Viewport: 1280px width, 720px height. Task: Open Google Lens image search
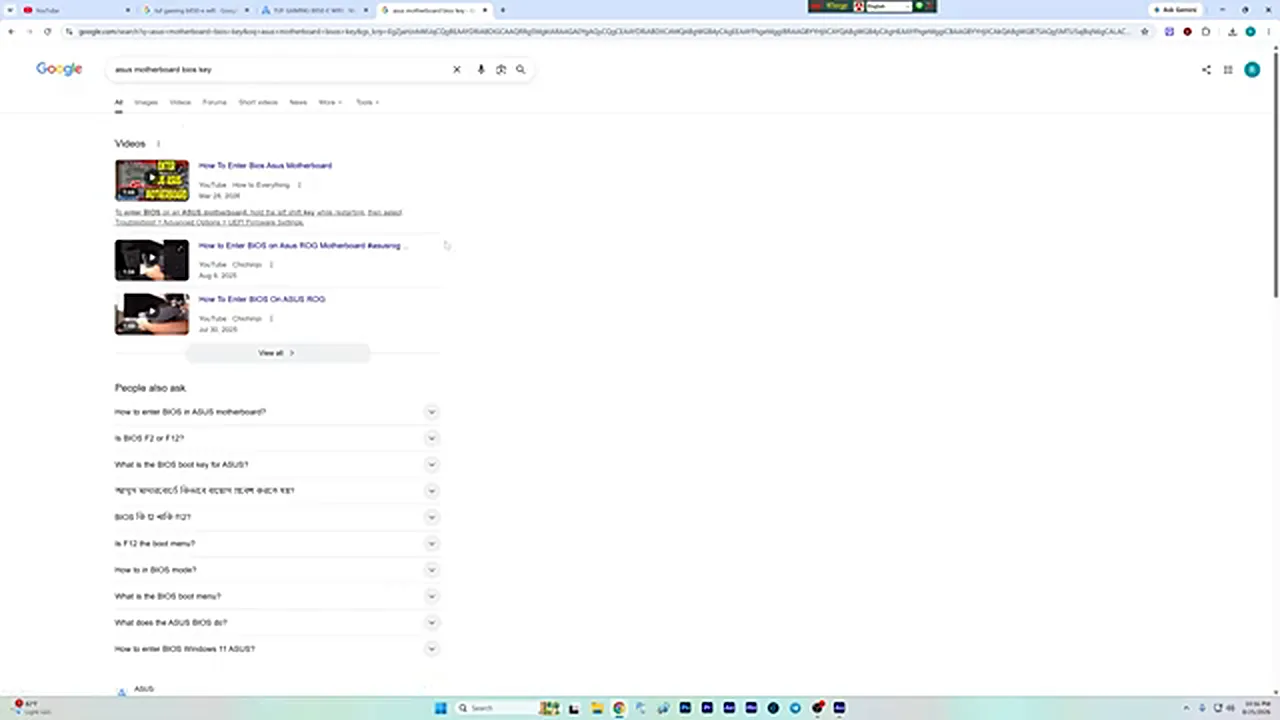coord(501,70)
